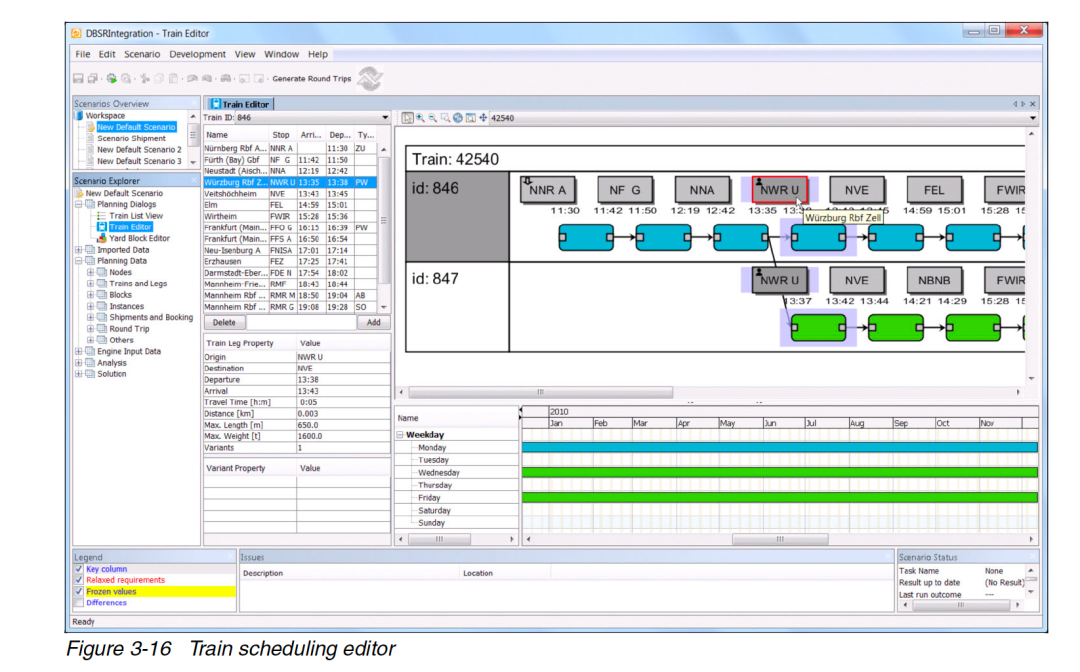Click the NNR A station block
This screenshot has width=1080, height=672.
[x=548, y=190]
